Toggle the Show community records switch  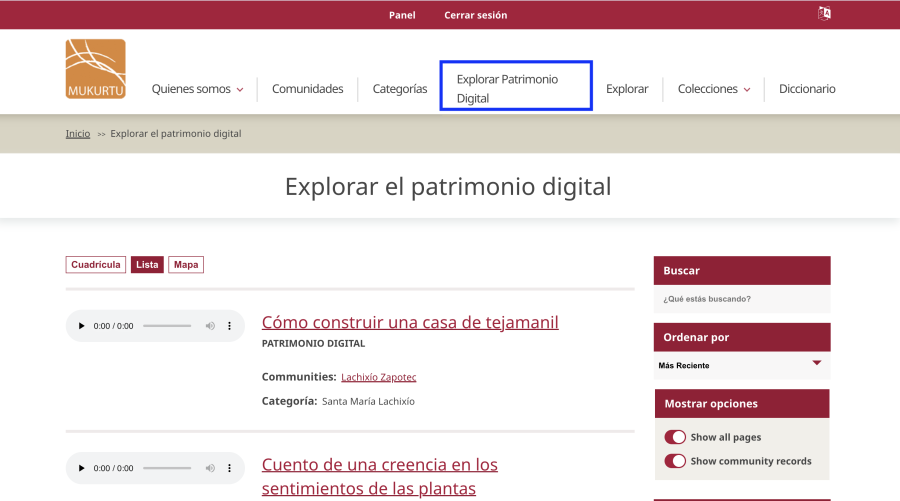675,461
